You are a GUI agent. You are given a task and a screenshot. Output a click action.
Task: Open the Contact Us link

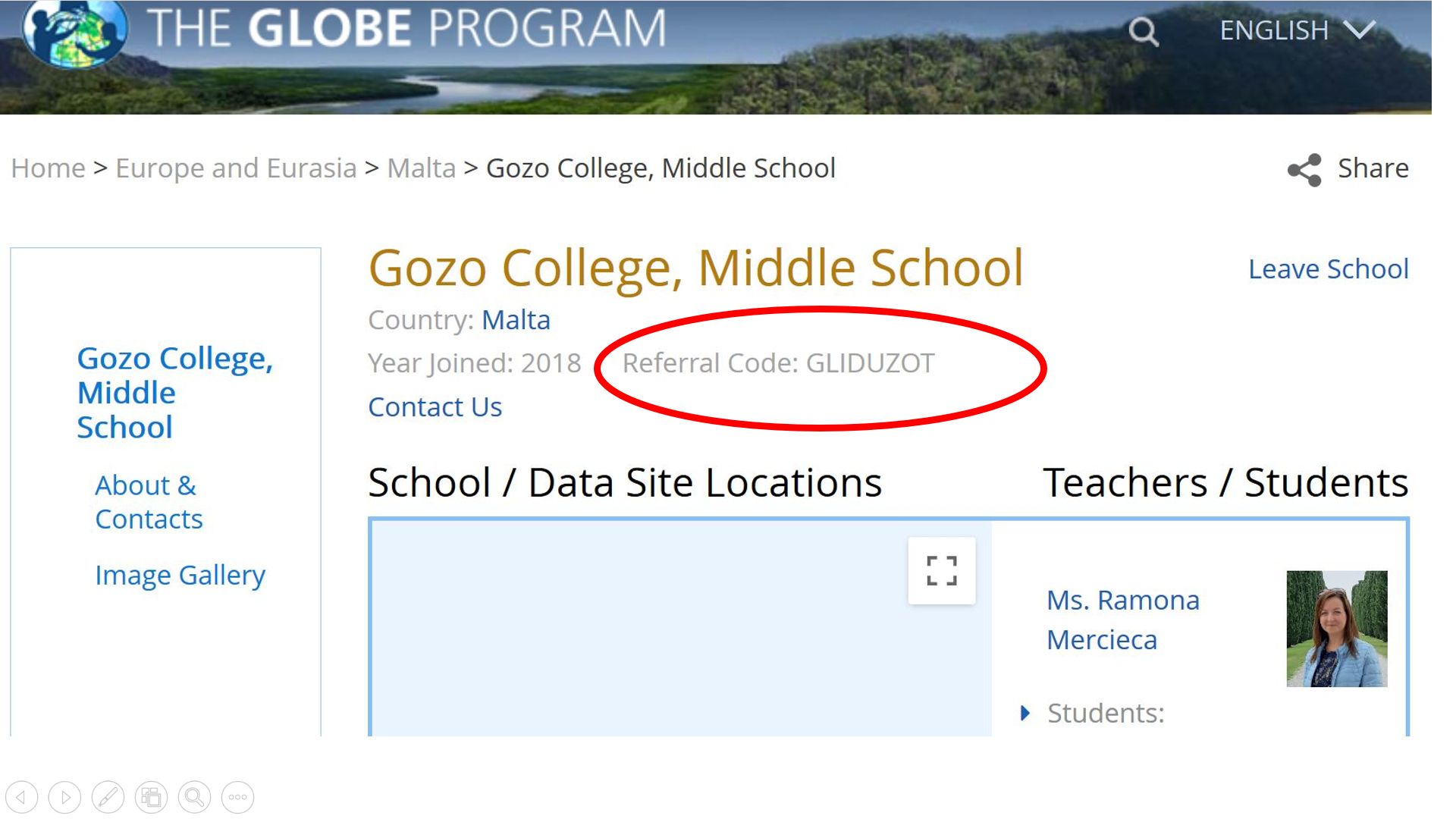435,407
